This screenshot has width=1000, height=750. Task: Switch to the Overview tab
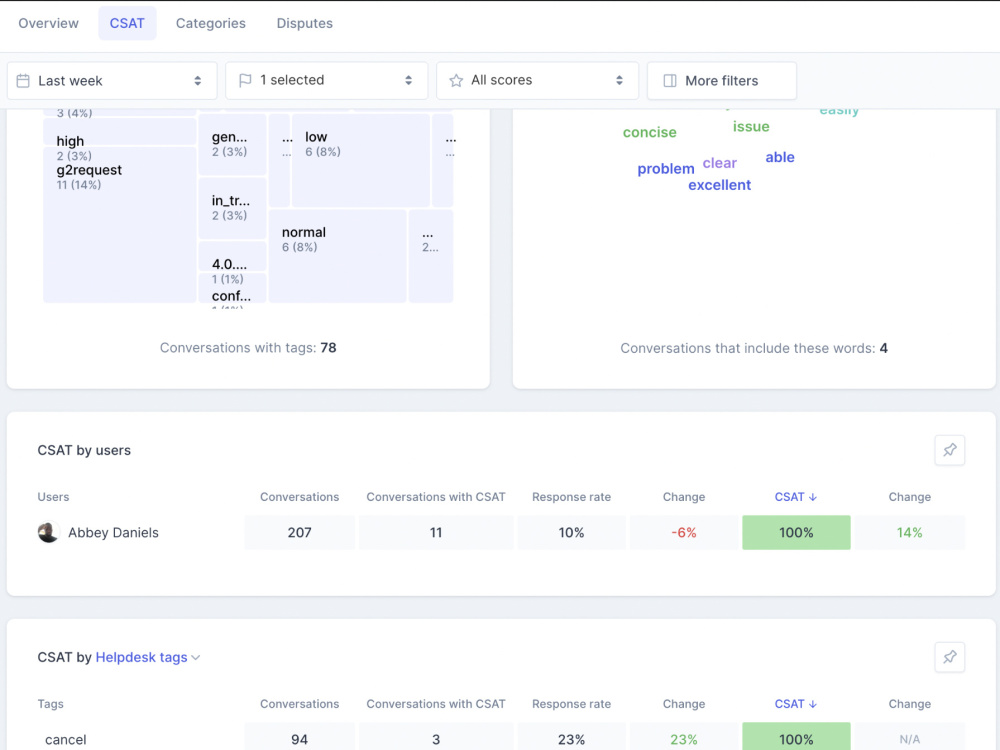click(x=48, y=24)
